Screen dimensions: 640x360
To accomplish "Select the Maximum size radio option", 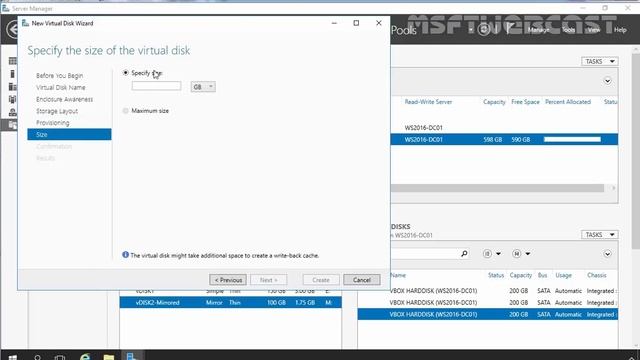I will (126, 111).
